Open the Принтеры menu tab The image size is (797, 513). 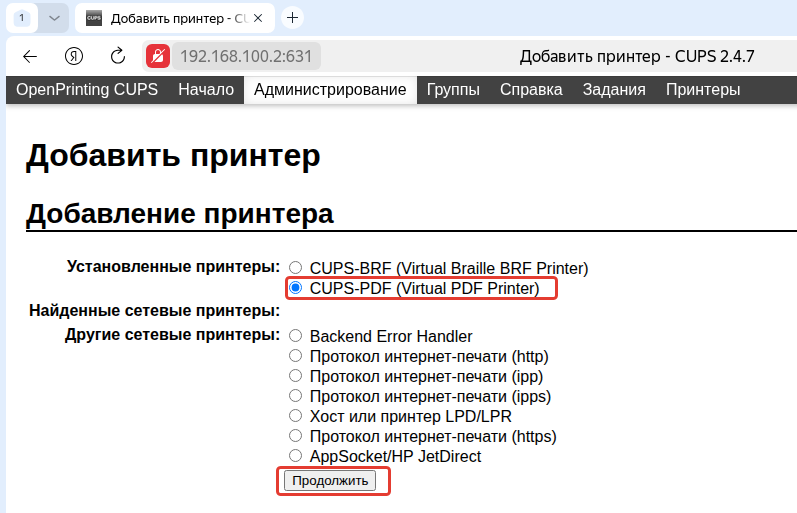pyautogui.click(x=703, y=90)
